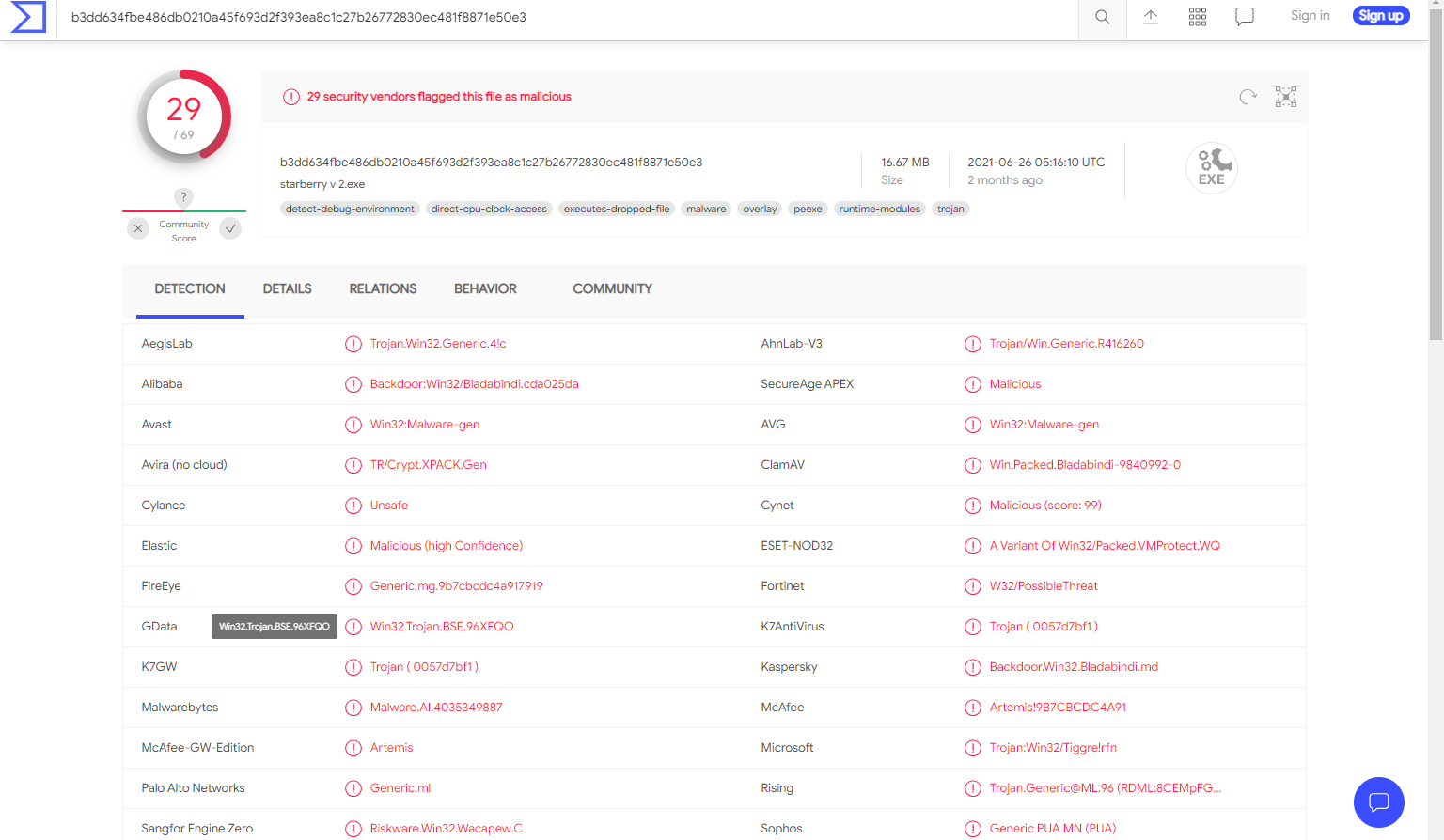Viewport: 1444px width, 840px height.
Task: Open the RELATIONS tab
Action: (383, 289)
